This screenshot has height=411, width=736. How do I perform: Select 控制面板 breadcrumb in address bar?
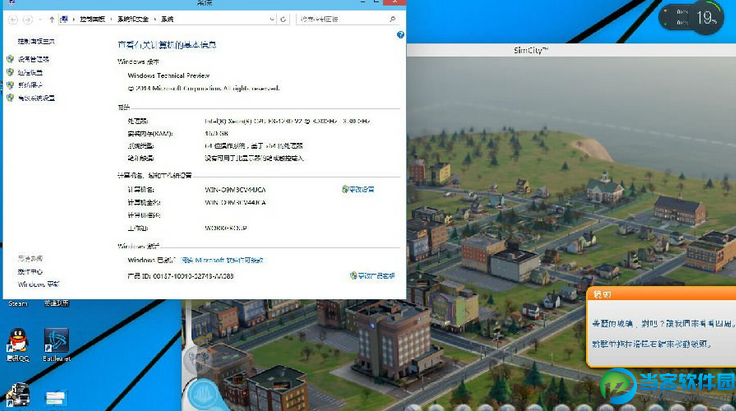[92, 19]
